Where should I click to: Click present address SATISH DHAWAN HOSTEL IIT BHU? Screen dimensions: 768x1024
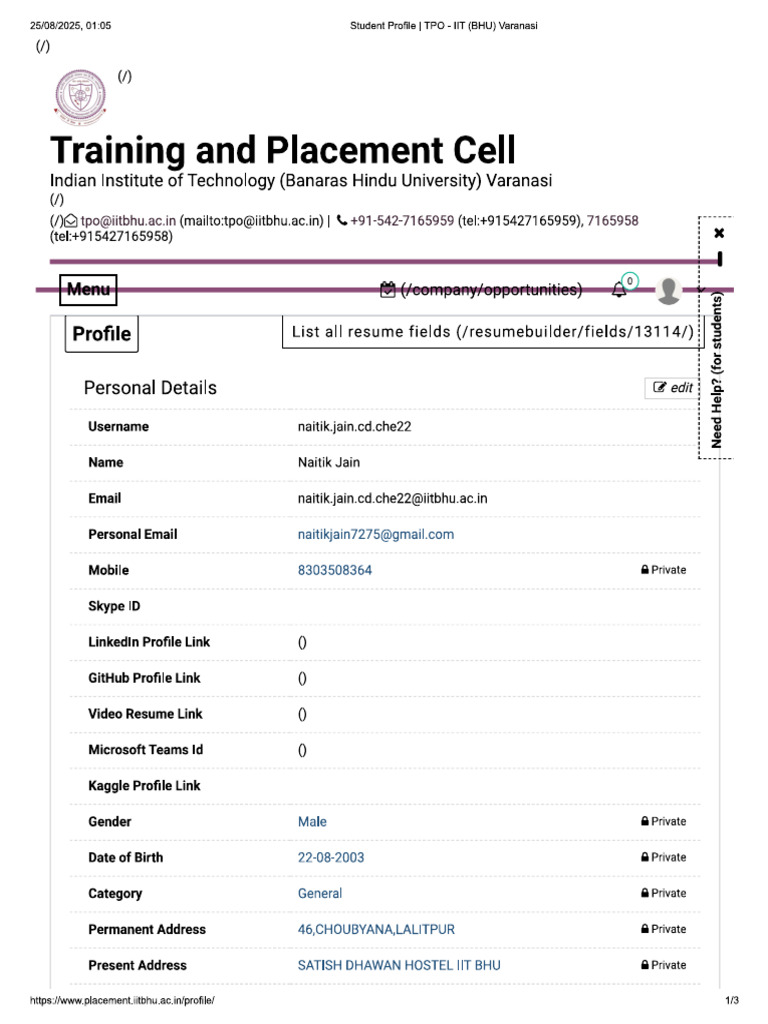[x=399, y=965]
